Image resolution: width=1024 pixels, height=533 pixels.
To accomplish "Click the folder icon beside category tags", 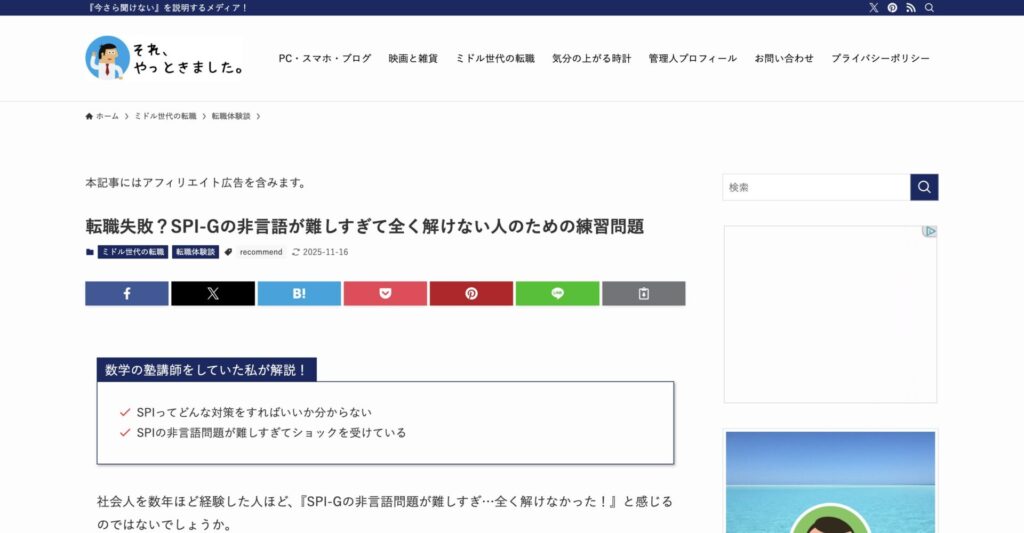I will pos(89,252).
